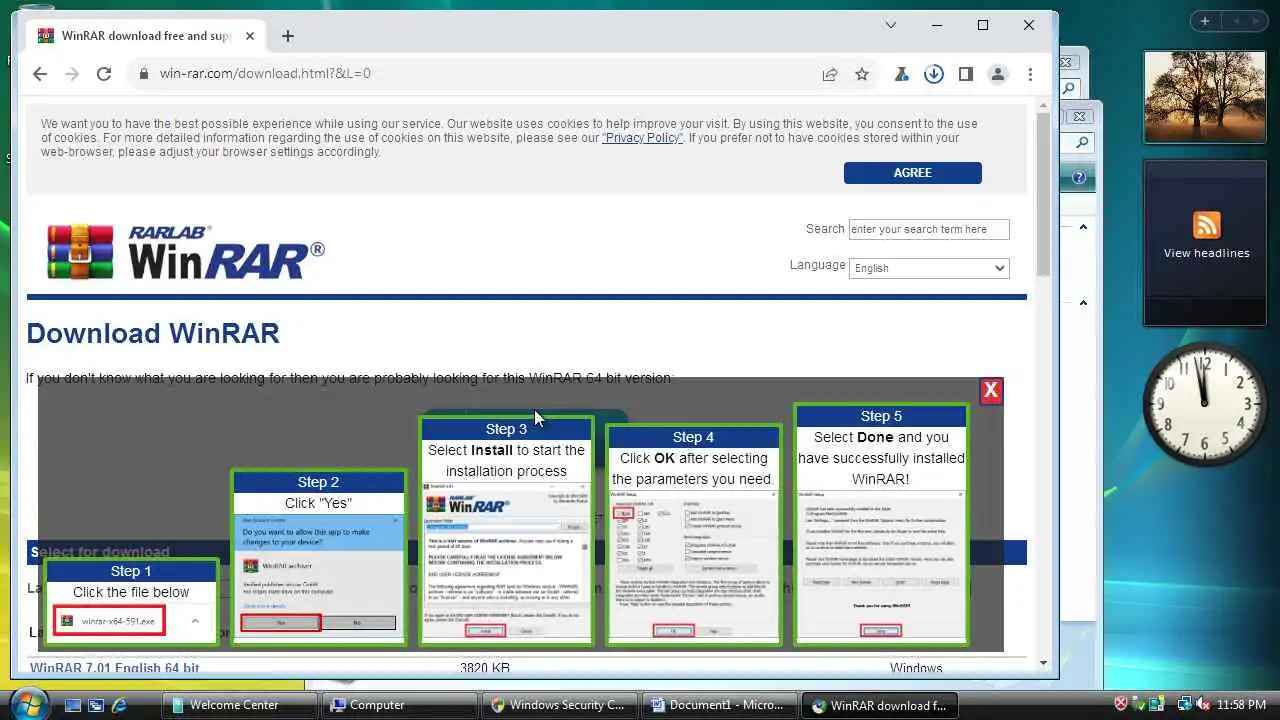The image size is (1280, 720).
Task: Click the Step 3 Install screenshot
Action: (506, 562)
